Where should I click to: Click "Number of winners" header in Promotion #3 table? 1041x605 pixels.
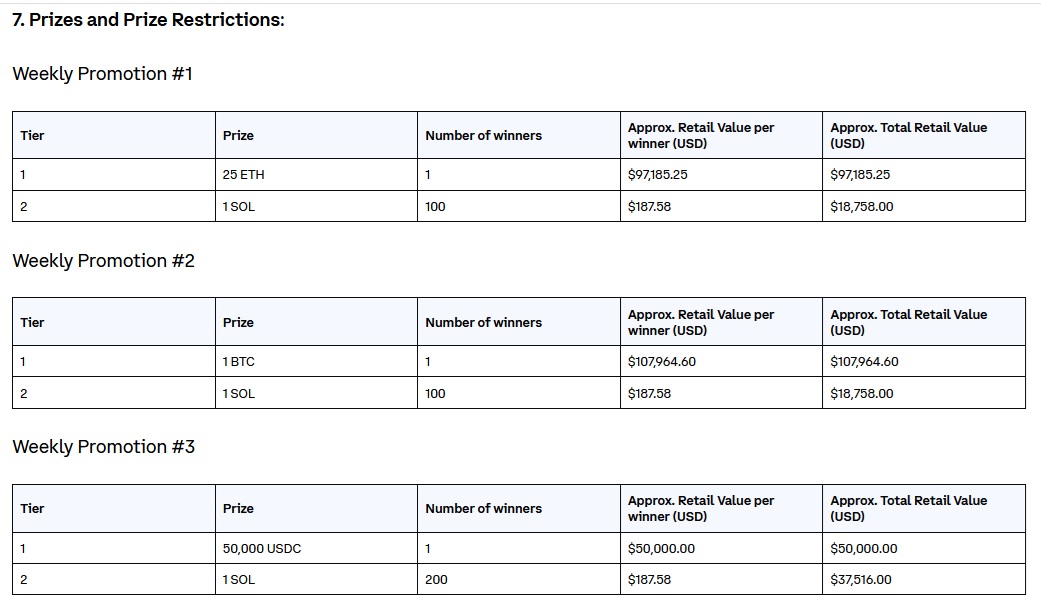[483, 509]
